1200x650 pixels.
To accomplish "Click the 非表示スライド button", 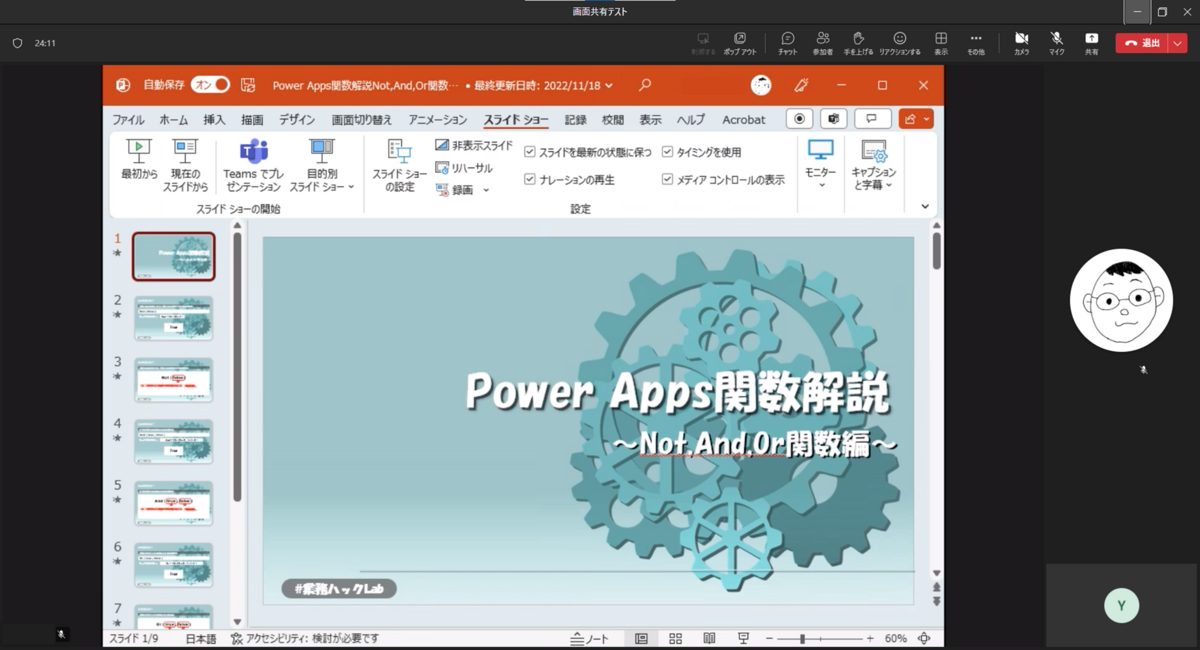I will 474,146.
